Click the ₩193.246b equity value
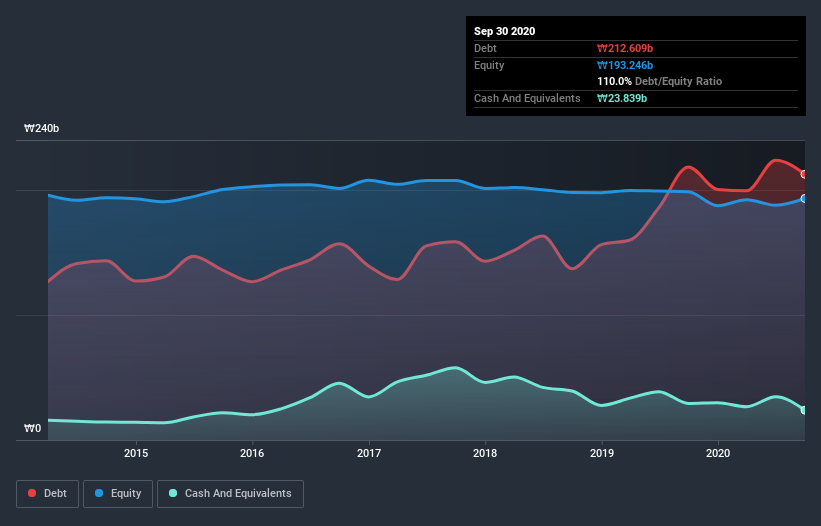The image size is (821, 526). (x=625, y=65)
